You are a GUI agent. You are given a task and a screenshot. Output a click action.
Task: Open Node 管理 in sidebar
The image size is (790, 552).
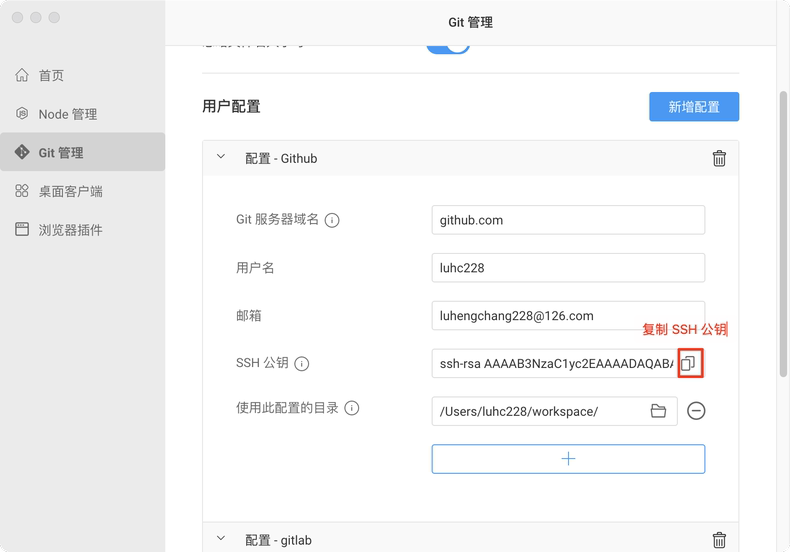coord(82,114)
